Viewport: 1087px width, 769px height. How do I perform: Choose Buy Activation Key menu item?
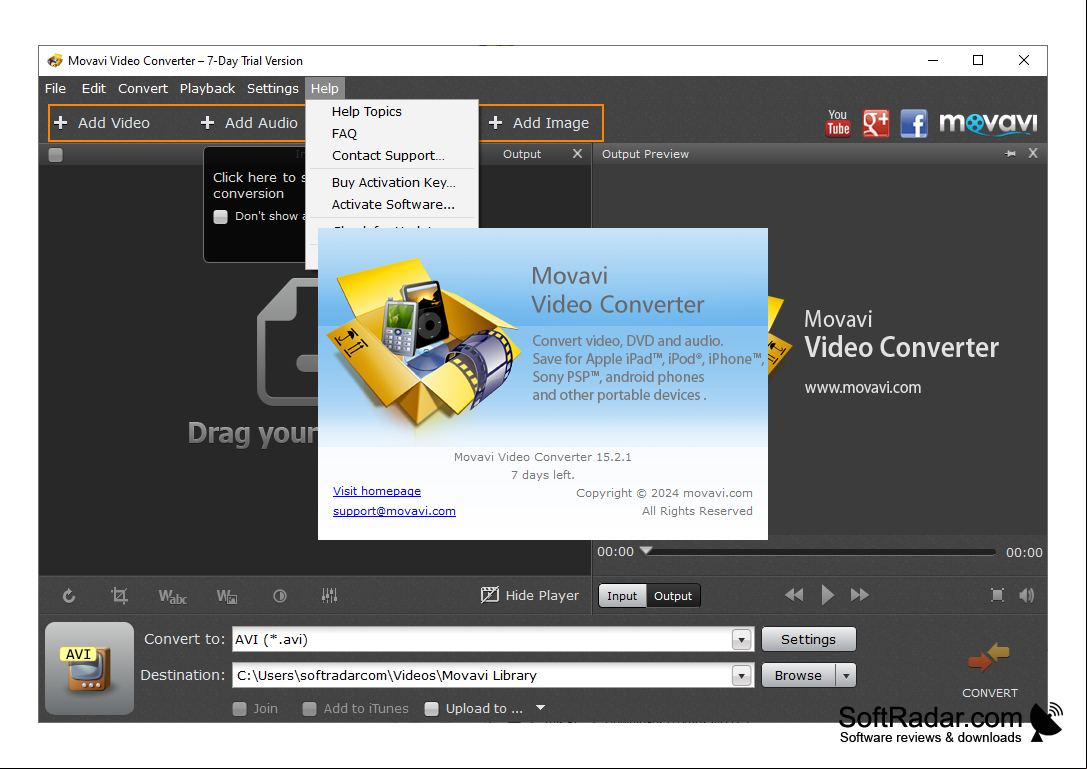394,182
